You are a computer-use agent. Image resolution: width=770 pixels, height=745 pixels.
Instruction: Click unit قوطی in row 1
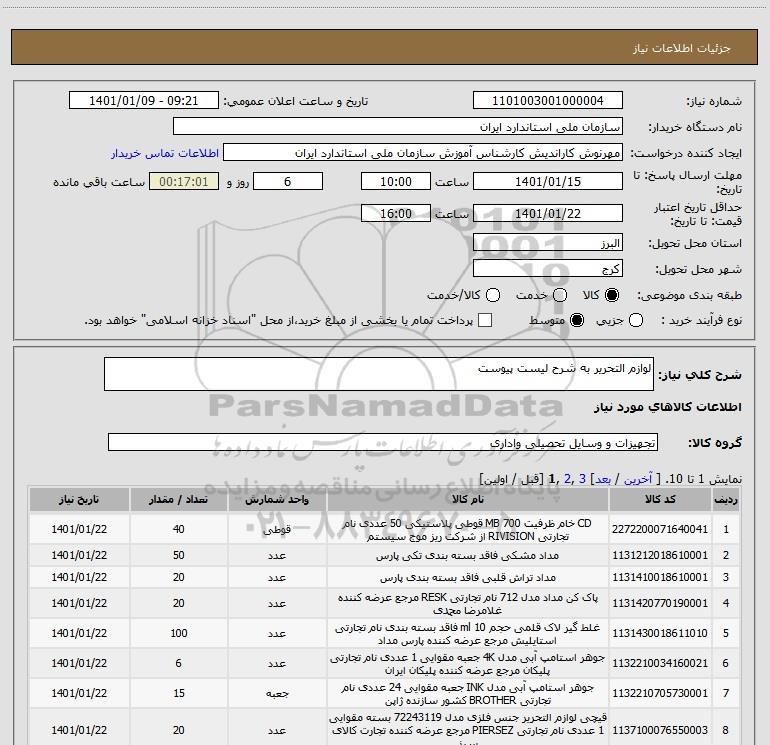point(277,530)
